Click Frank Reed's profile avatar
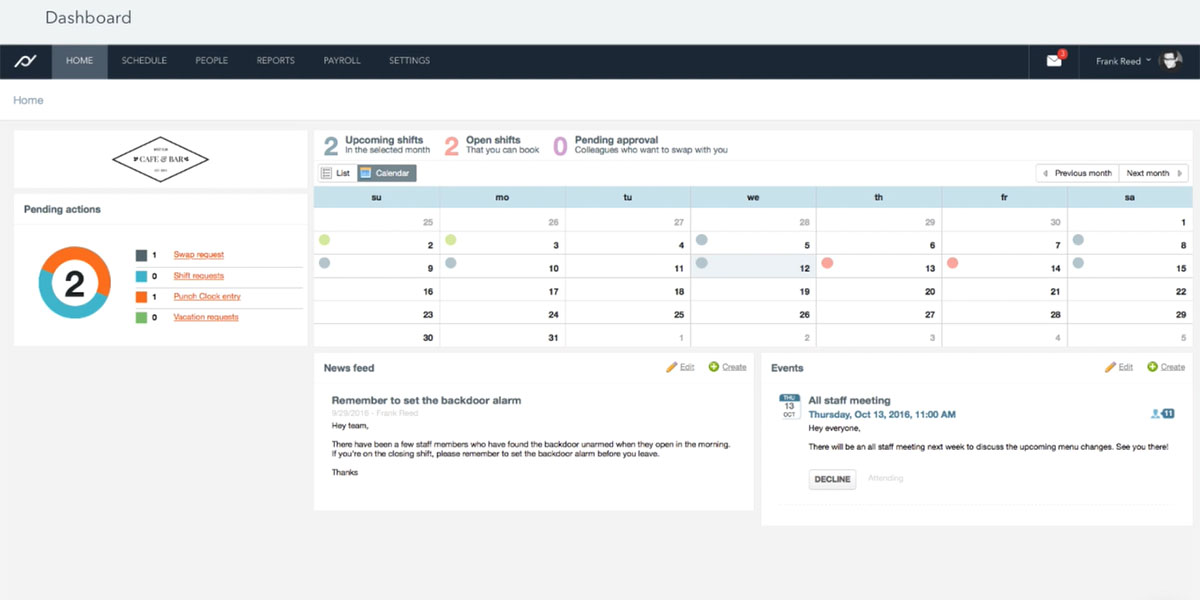 (1170, 61)
